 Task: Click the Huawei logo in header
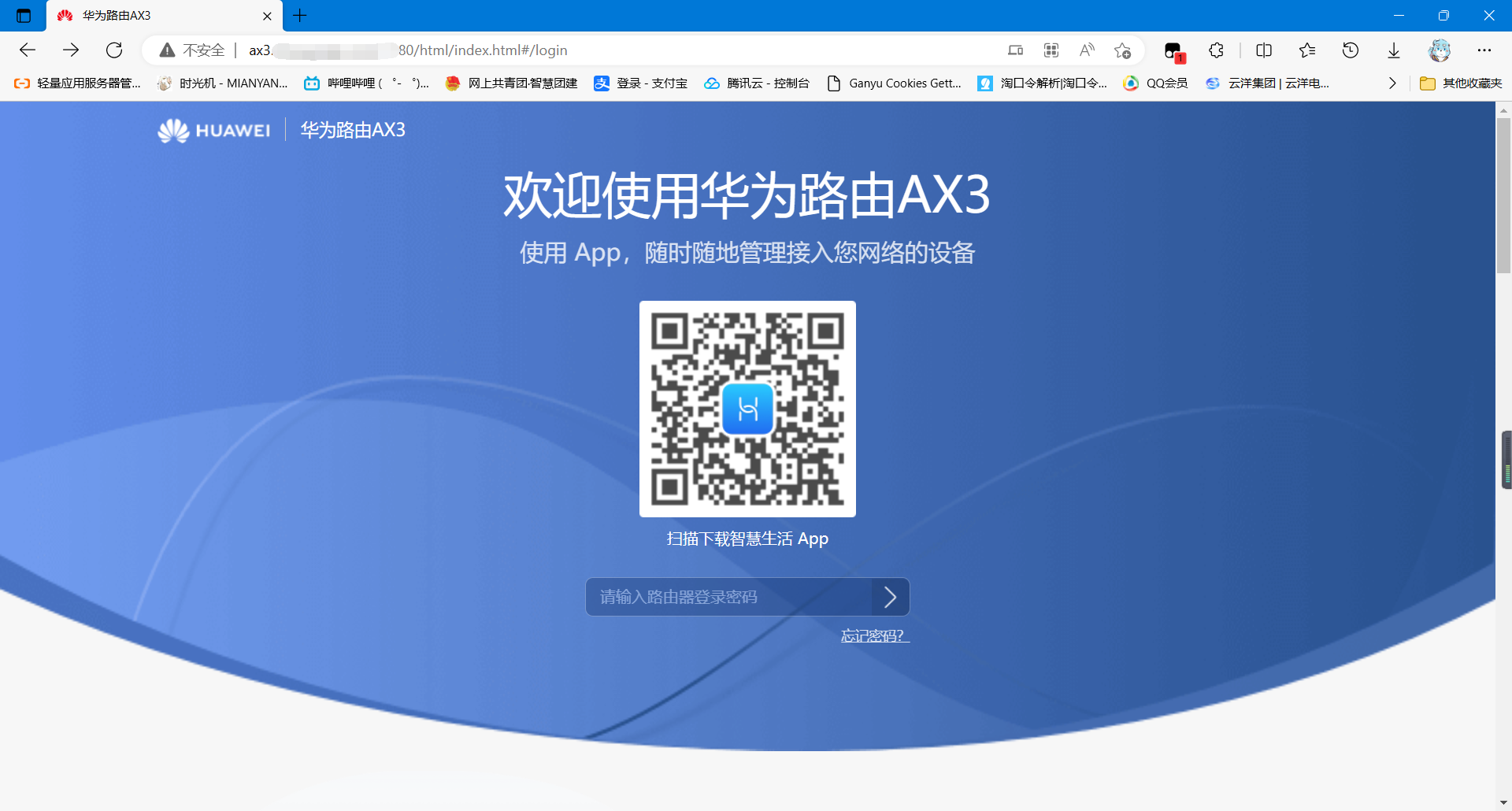click(214, 130)
